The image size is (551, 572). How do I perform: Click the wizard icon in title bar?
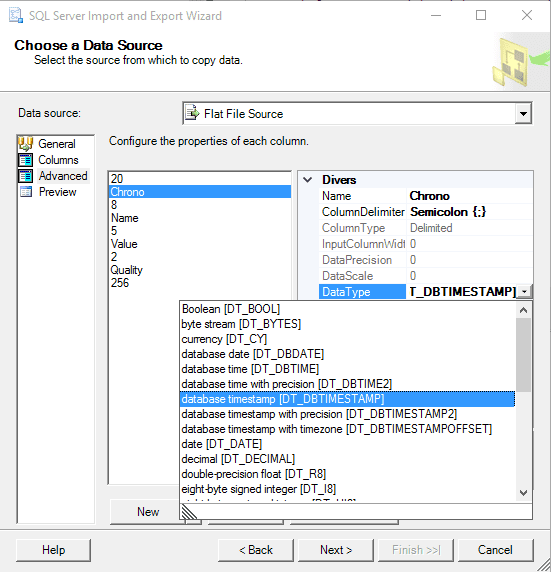(x=15, y=15)
